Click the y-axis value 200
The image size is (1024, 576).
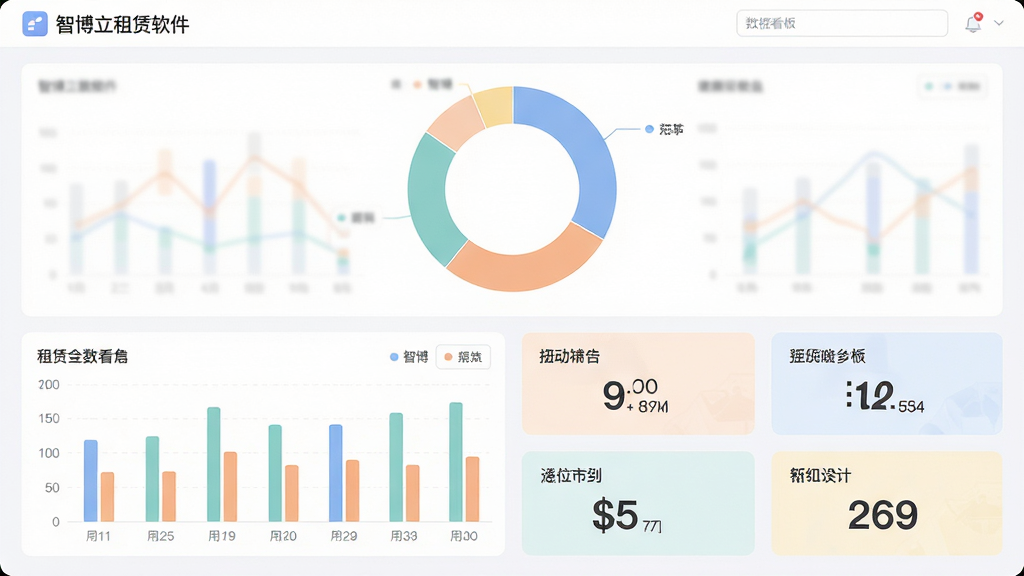tap(49, 385)
